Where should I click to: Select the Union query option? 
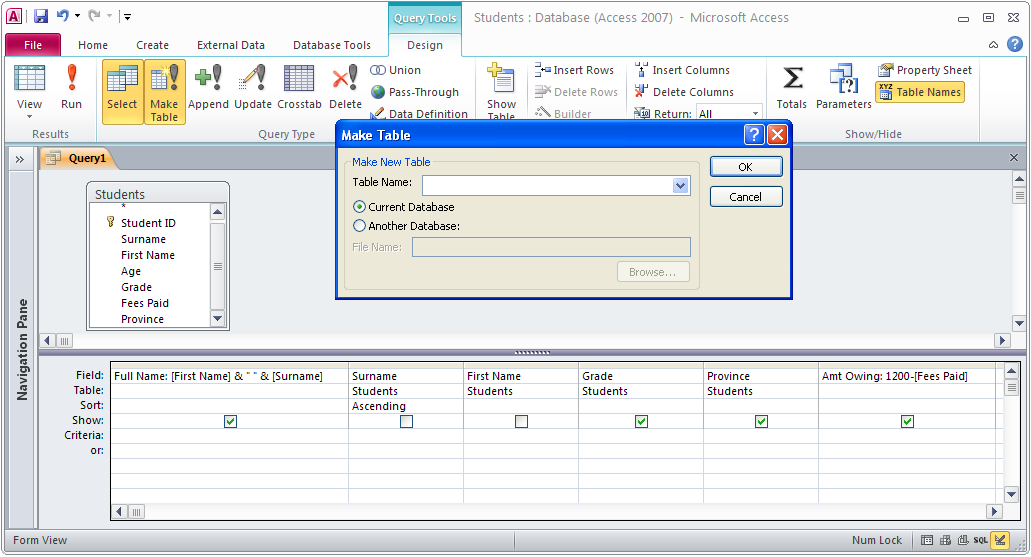point(396,70)
